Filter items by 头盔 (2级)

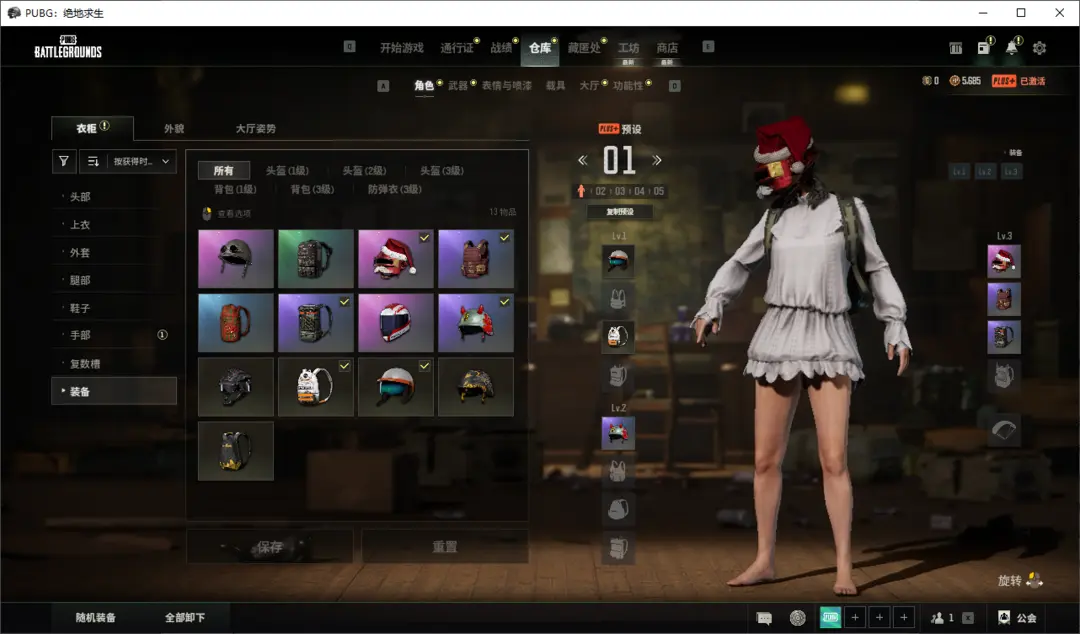pos(364,170)
